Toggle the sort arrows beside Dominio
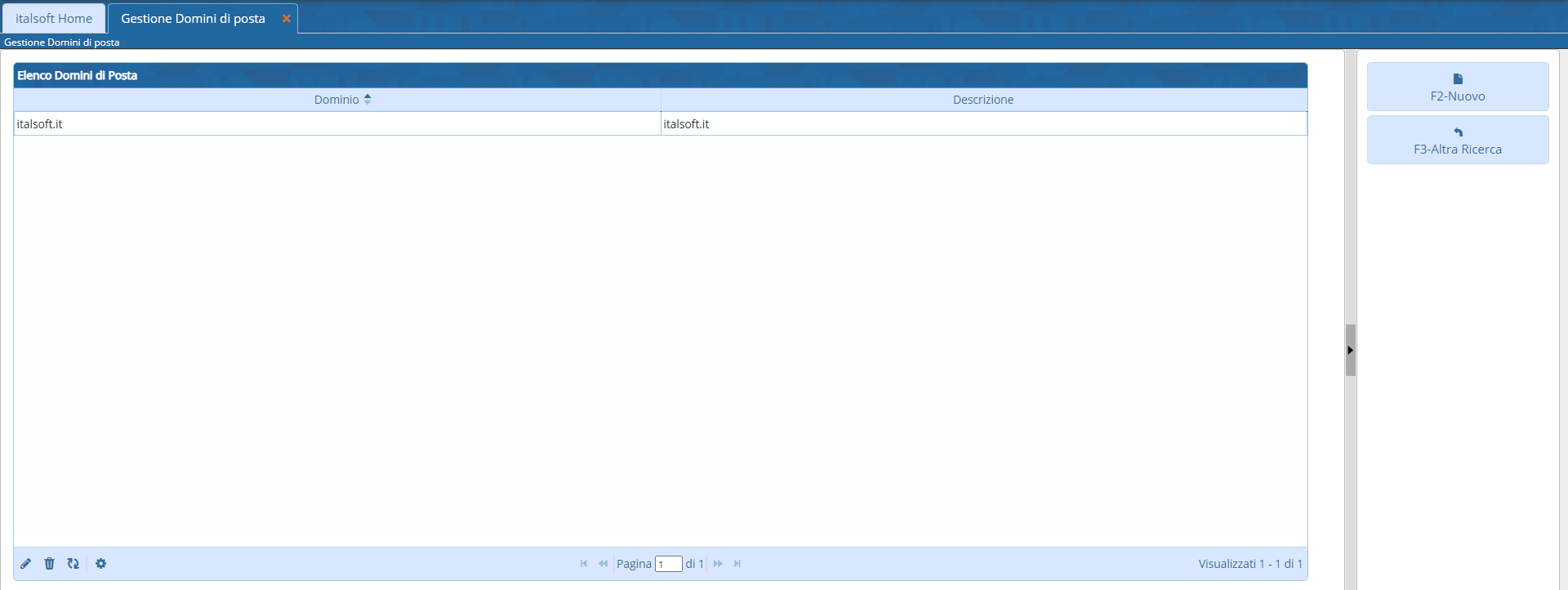This screenshot has width=1568, height=590. (367, 100)
